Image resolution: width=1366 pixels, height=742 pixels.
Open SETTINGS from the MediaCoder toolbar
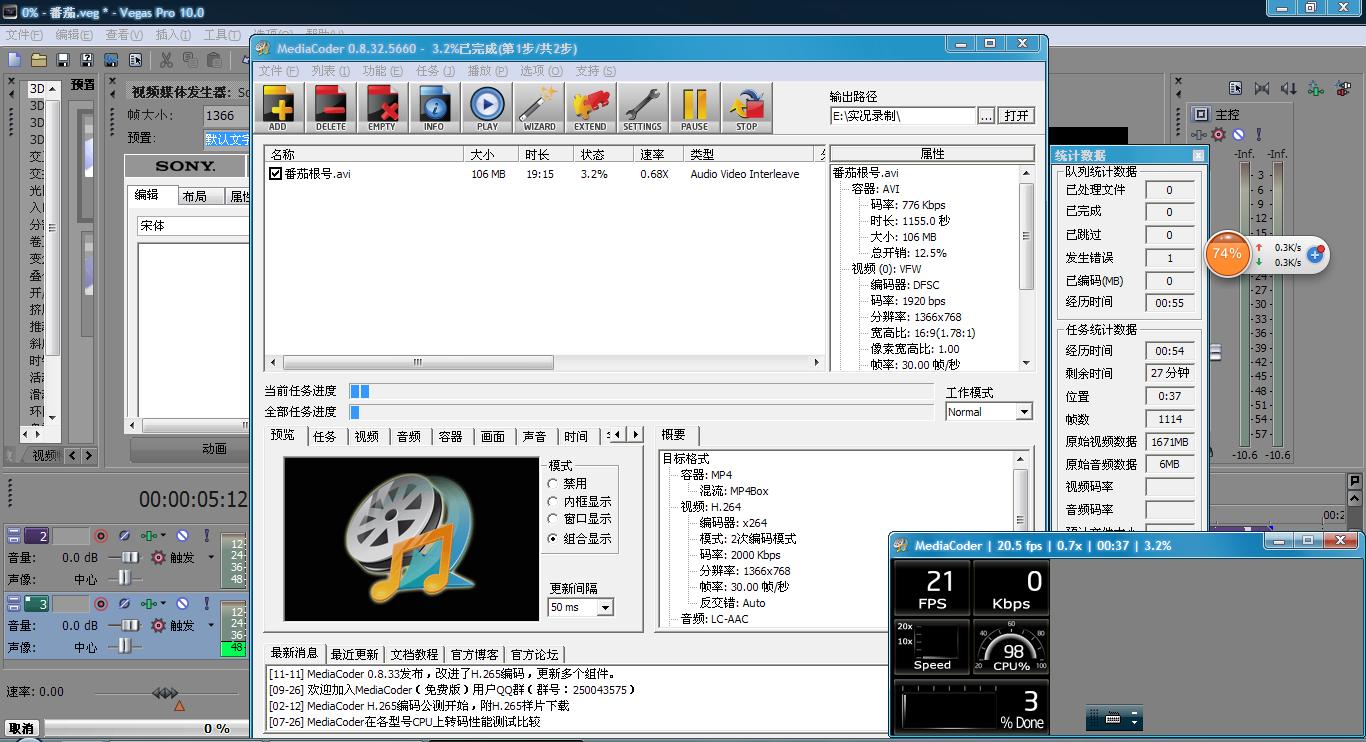coord(642,108)
